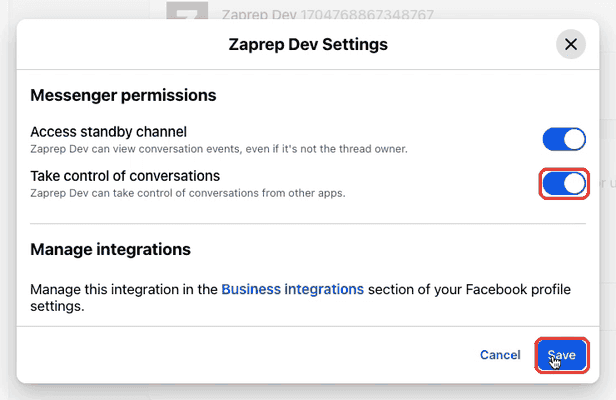Click the Cancel button
The width and height of the screenshot is (616, 400).
pos(500,355)
